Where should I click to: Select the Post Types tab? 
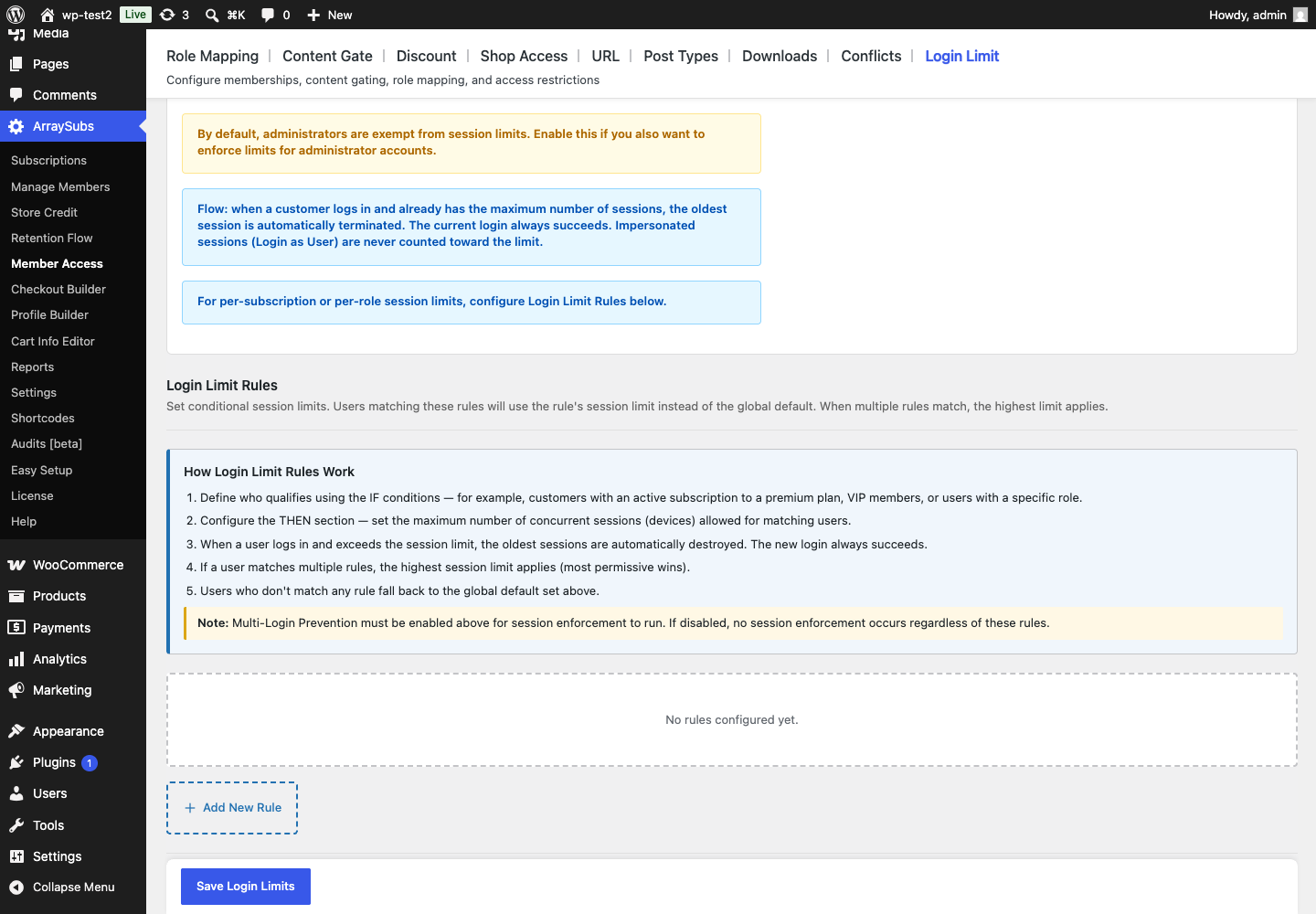tap(681, 56)
